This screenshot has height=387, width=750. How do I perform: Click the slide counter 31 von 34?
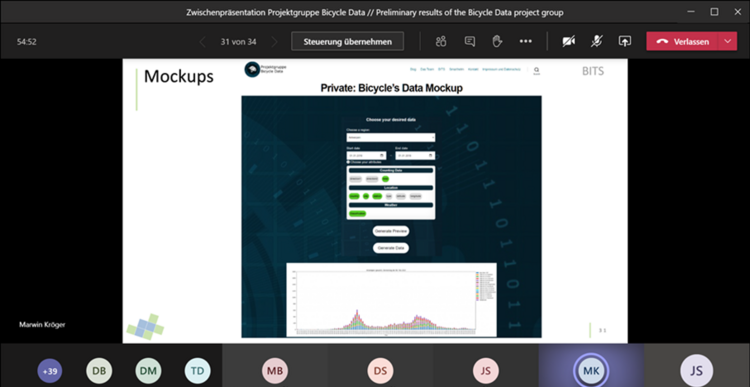(x=238, y=42)
